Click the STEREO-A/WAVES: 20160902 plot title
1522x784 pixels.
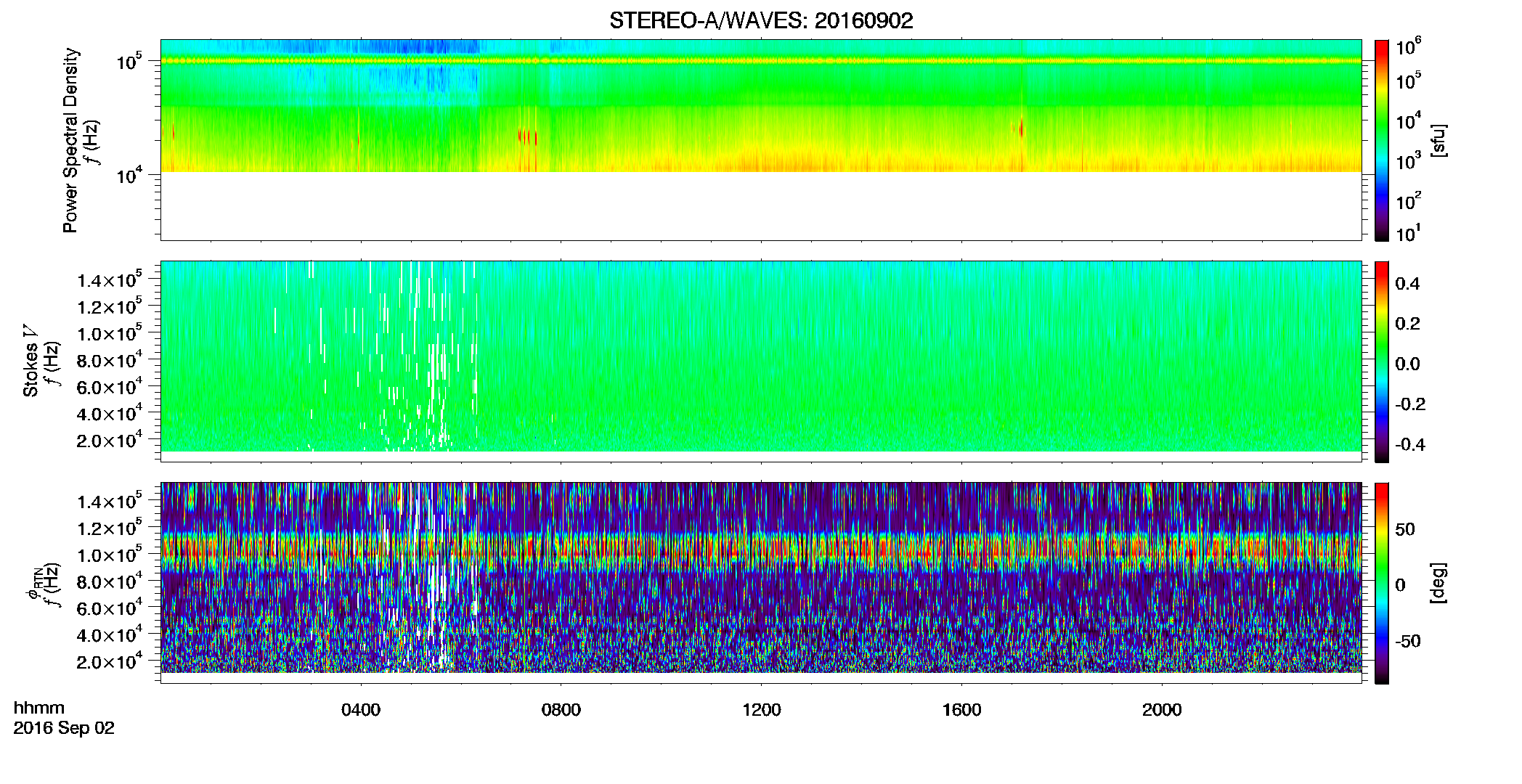pyautogui.click(x=761, y=20)
